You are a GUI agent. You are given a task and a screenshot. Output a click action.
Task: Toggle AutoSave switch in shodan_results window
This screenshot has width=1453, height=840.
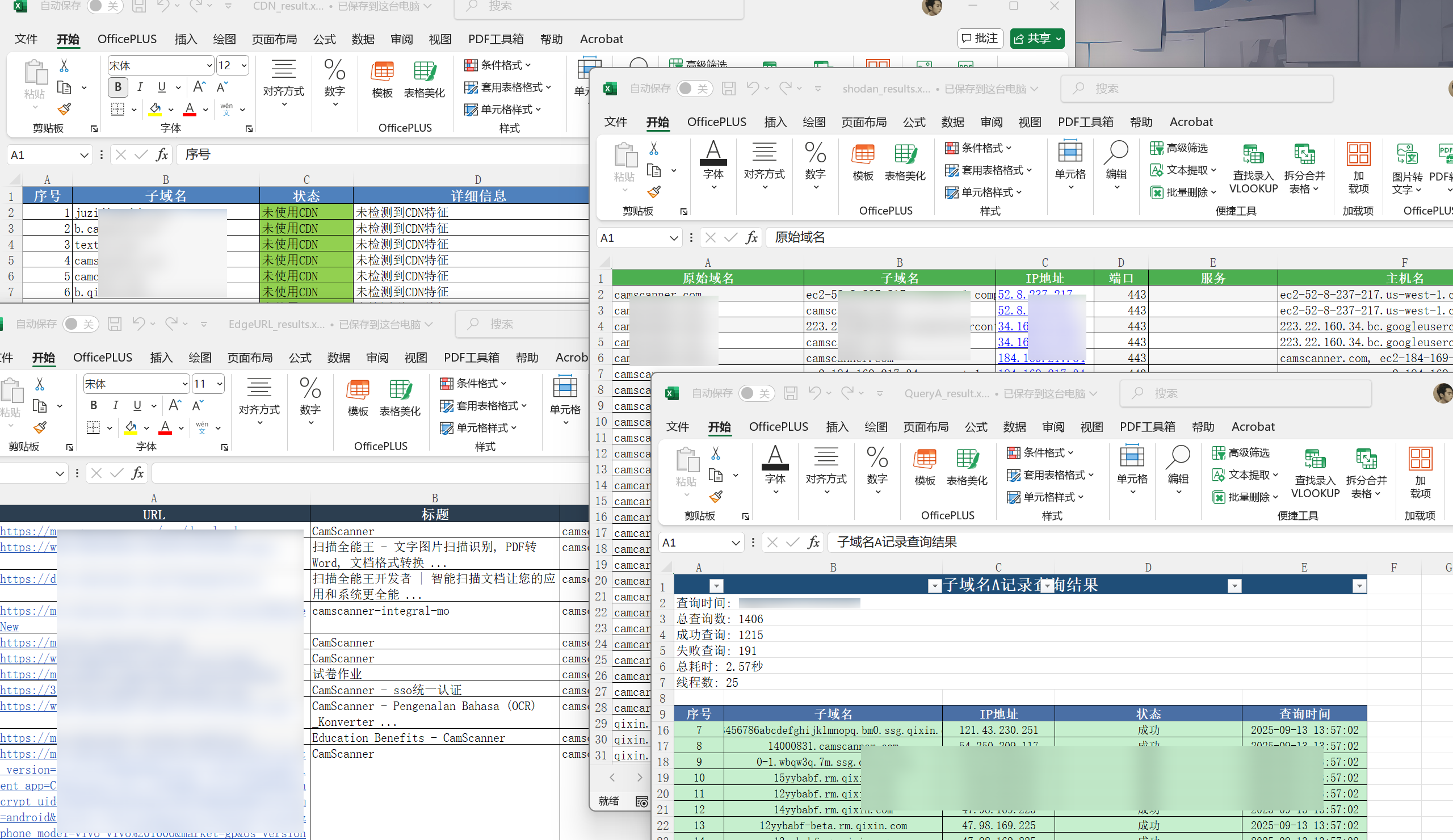pyautogui.click(x=694, y=88)
